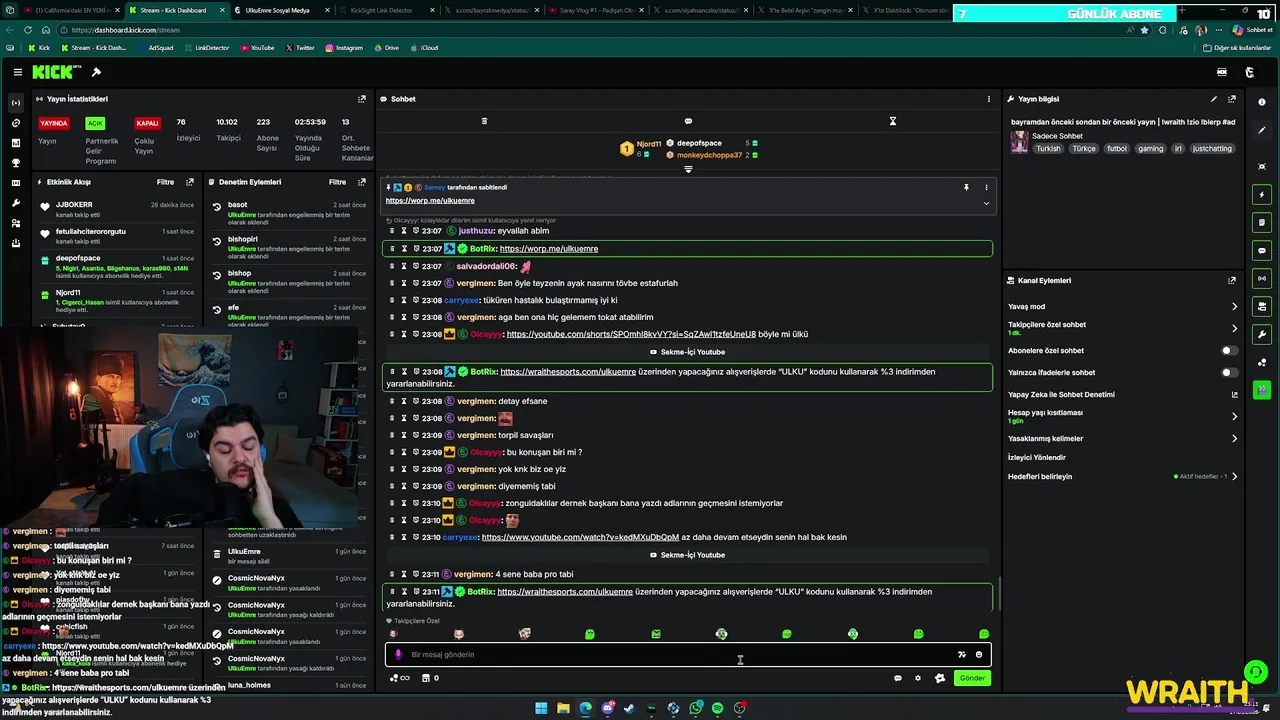Click the Sadece Sohbet category thumbnail
This screenshot has width=1280, height=720.
[1019, 142]
